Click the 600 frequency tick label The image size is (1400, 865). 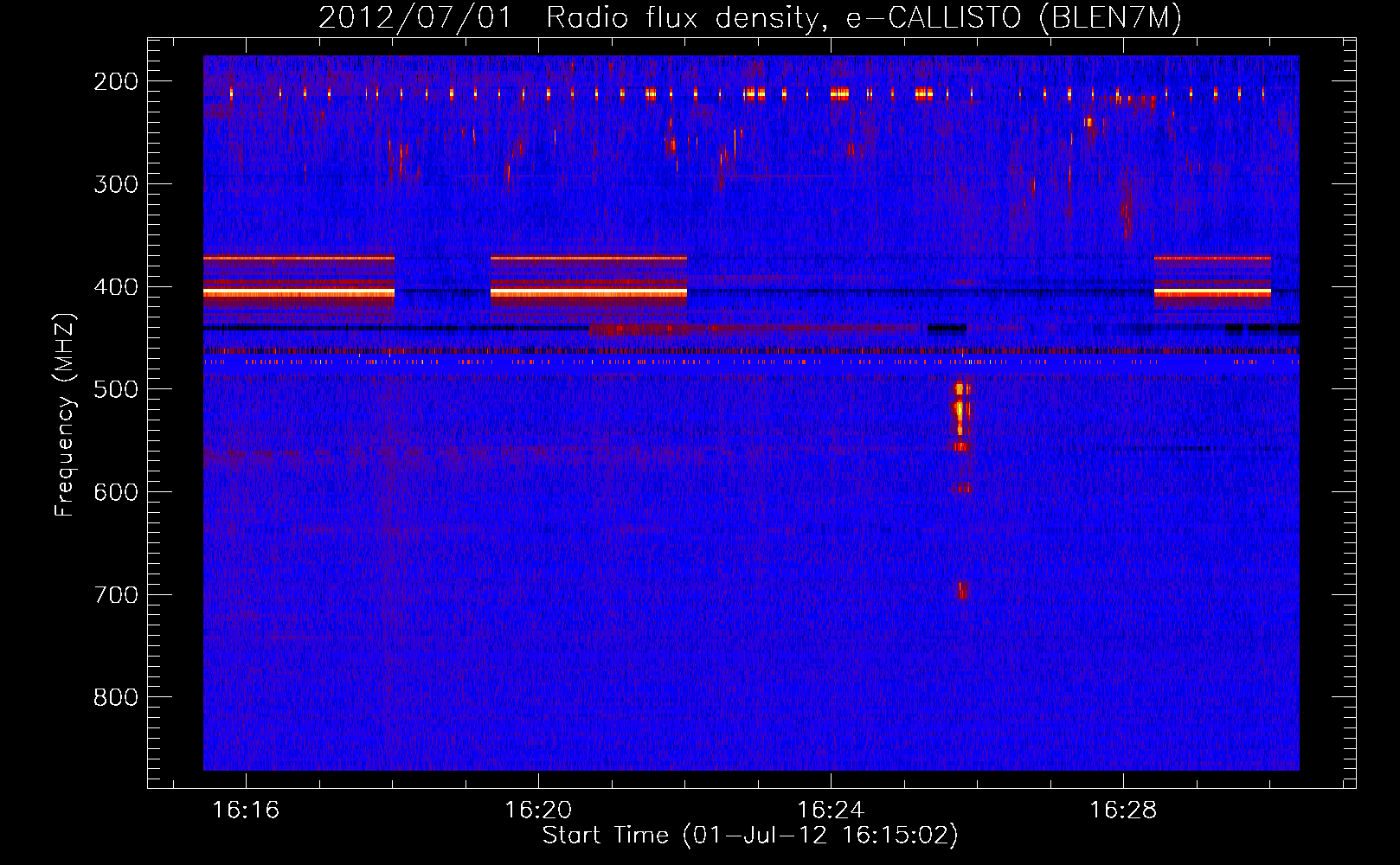(116, 492)
